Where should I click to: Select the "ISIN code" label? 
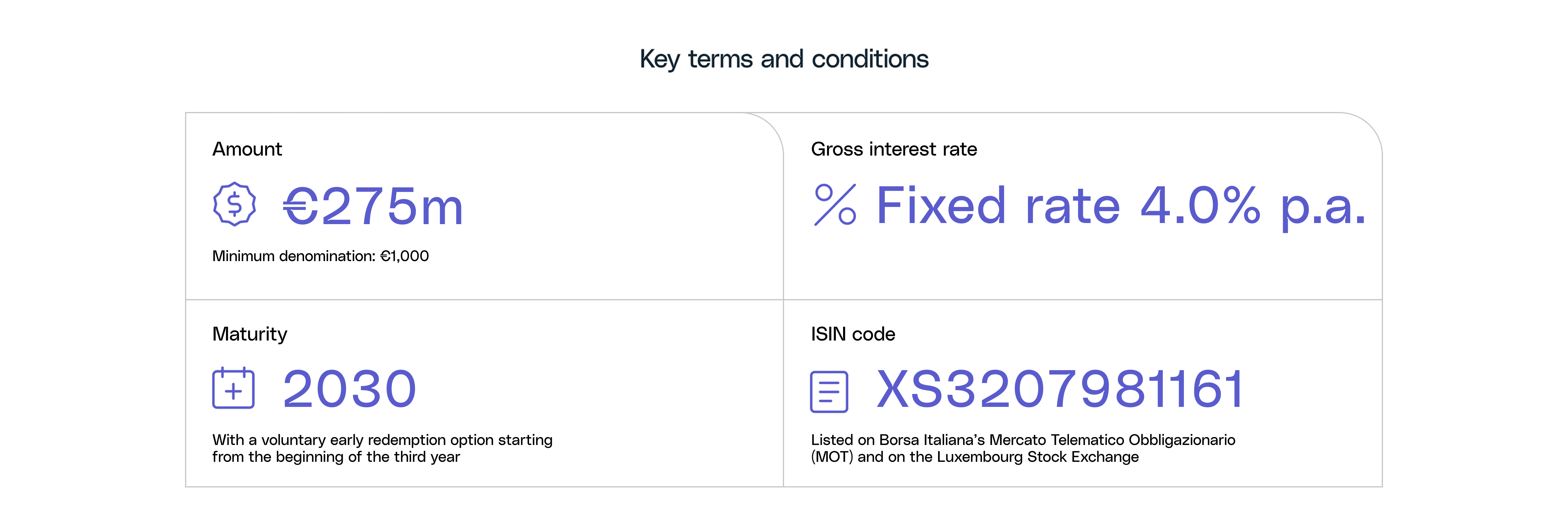tap(853, 334)
